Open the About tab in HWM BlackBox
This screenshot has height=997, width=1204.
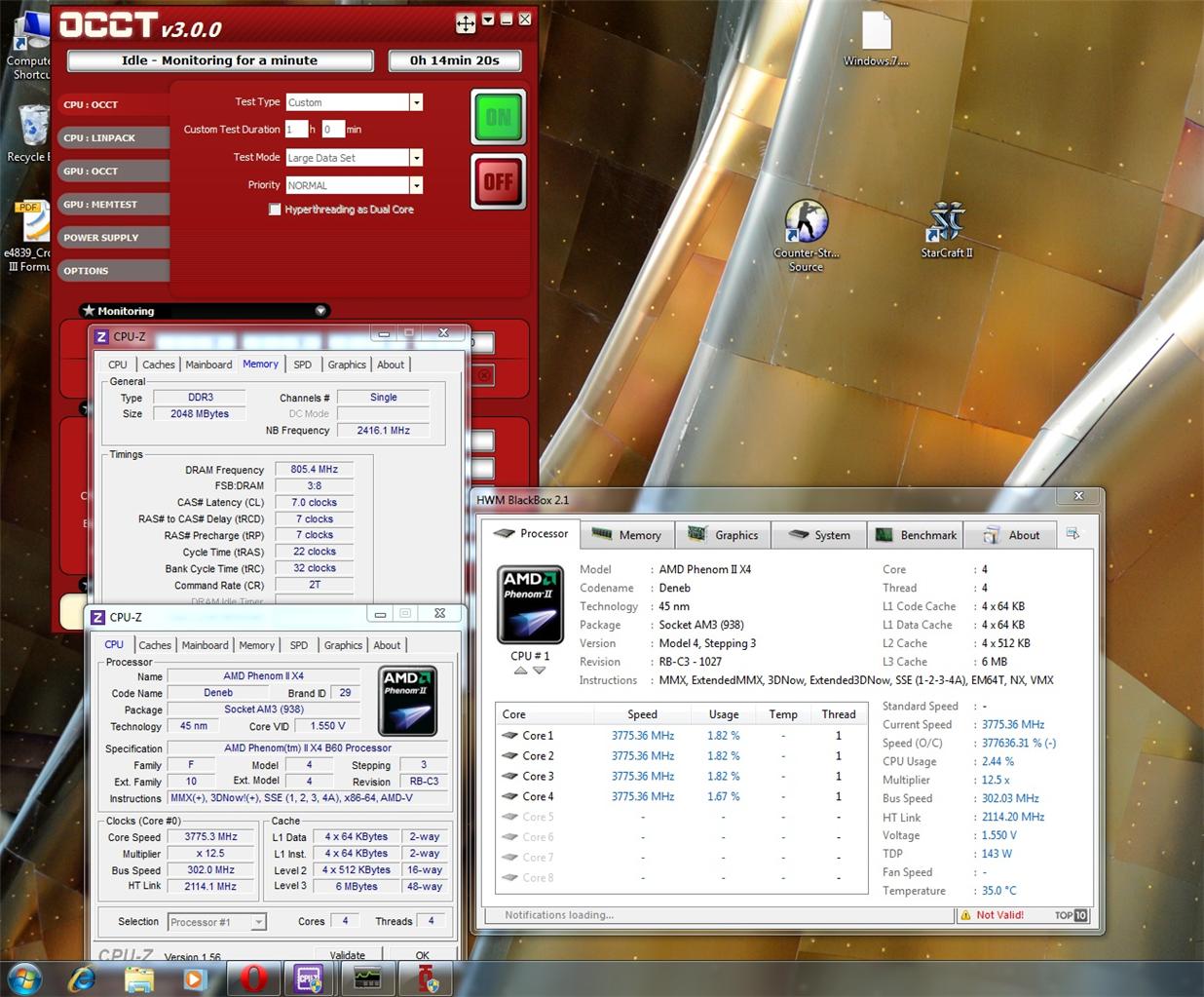1011,535
